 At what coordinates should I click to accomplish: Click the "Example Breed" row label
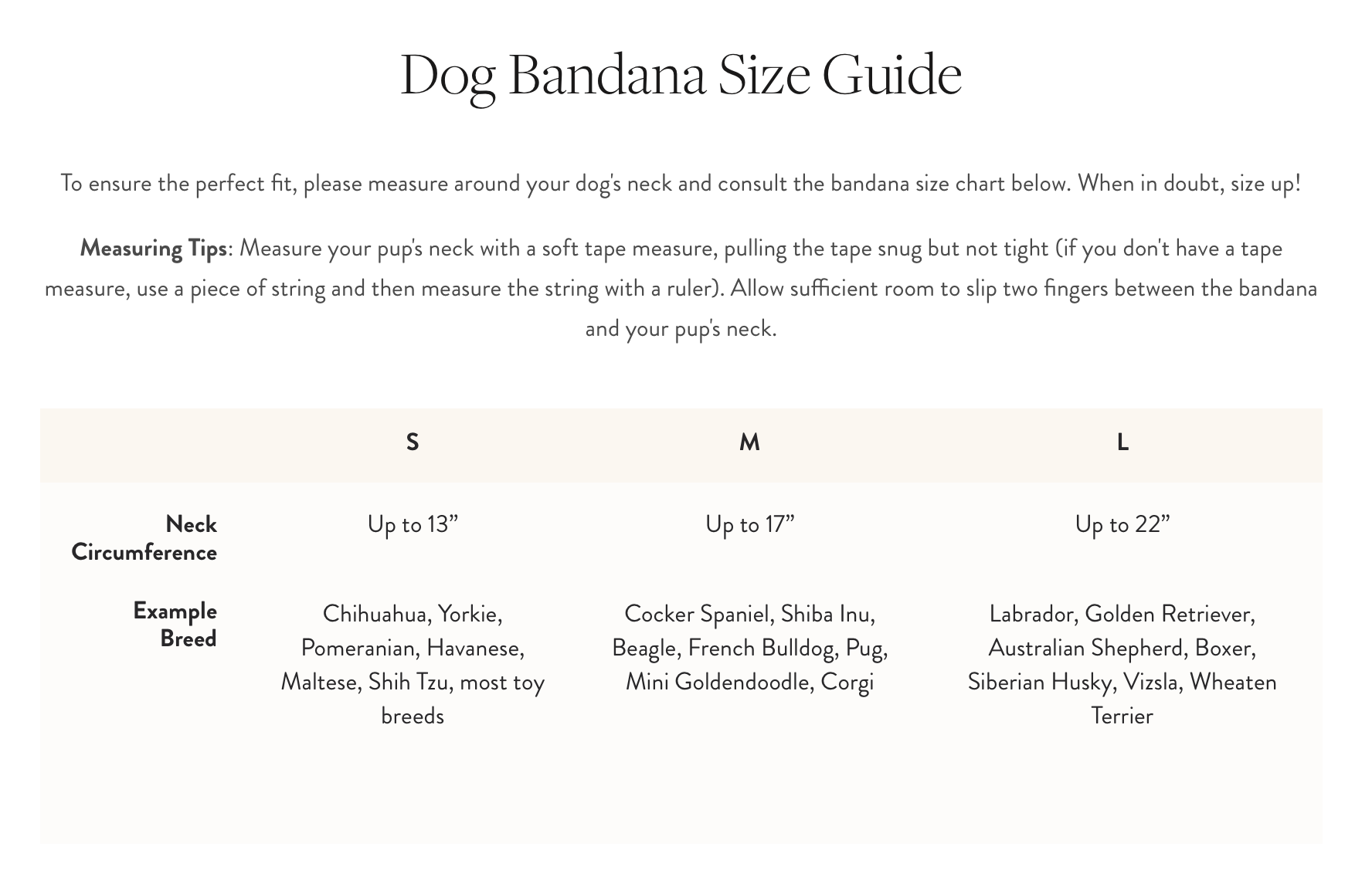pos(175,625)
